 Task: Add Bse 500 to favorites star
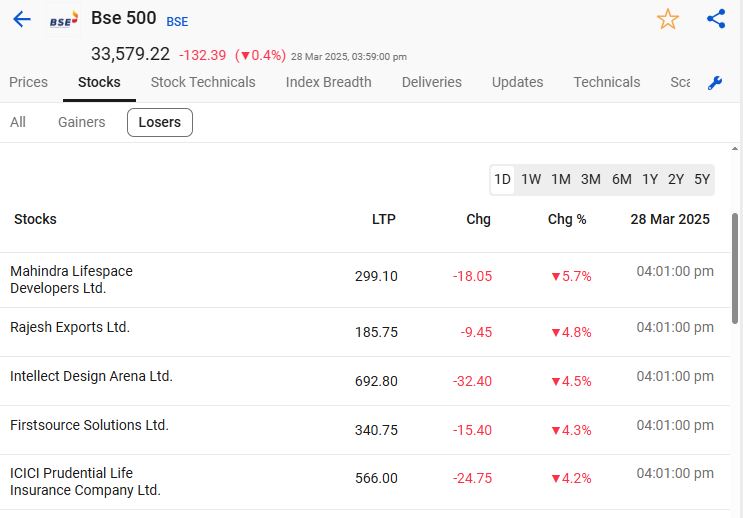pos(667,19)
